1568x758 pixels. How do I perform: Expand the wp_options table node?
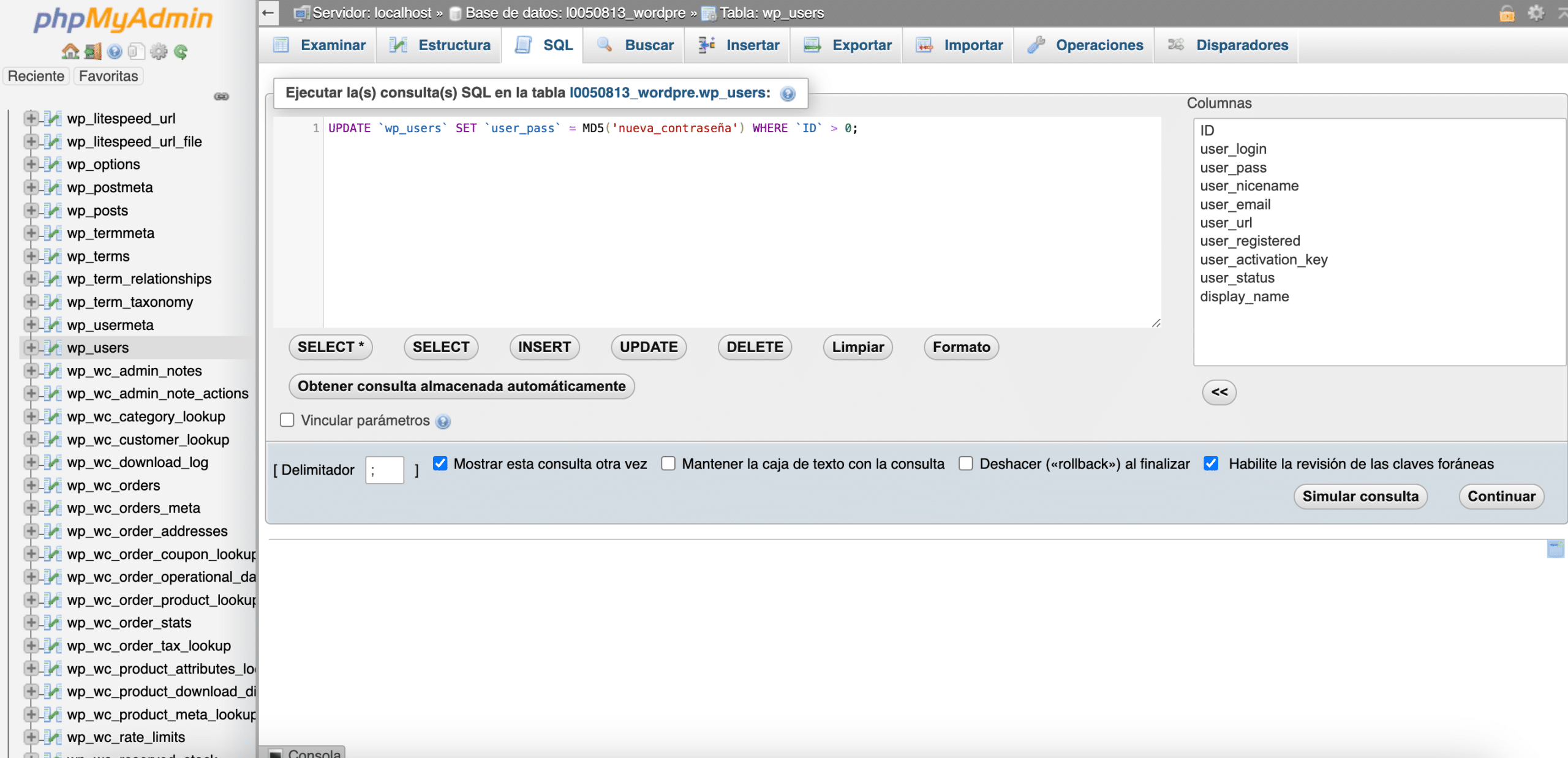[30, 164]
